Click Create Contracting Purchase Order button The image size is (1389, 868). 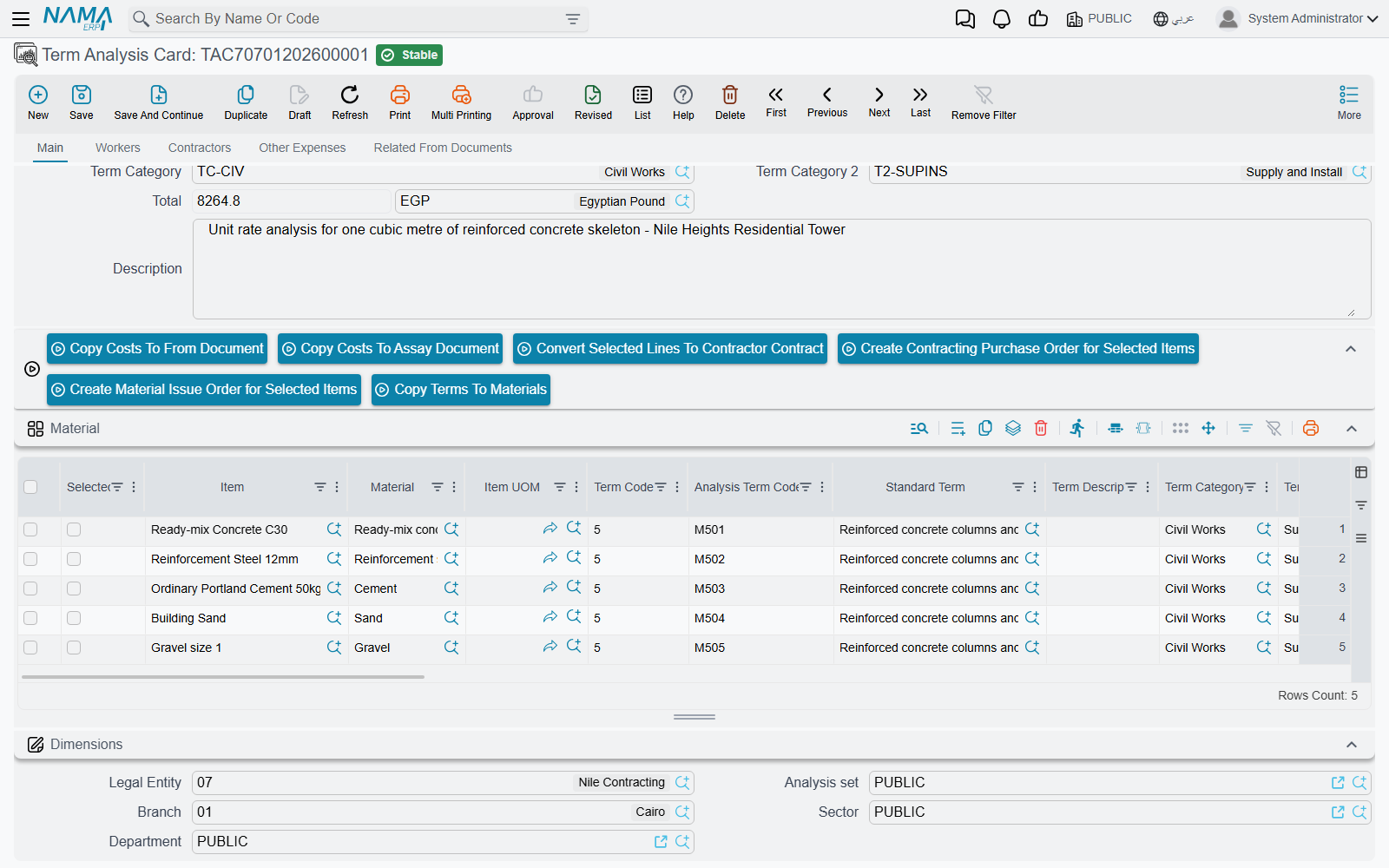[1018, 349]
